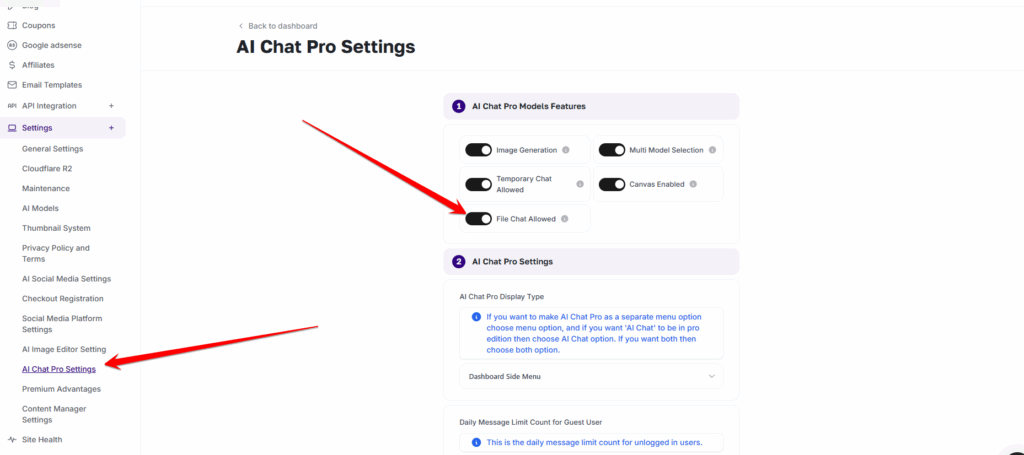Image resolution: width=1024 pixels, height=455 pixels.
Task: Click info icon beside Image Generation
Action: [x=566, y=150]
